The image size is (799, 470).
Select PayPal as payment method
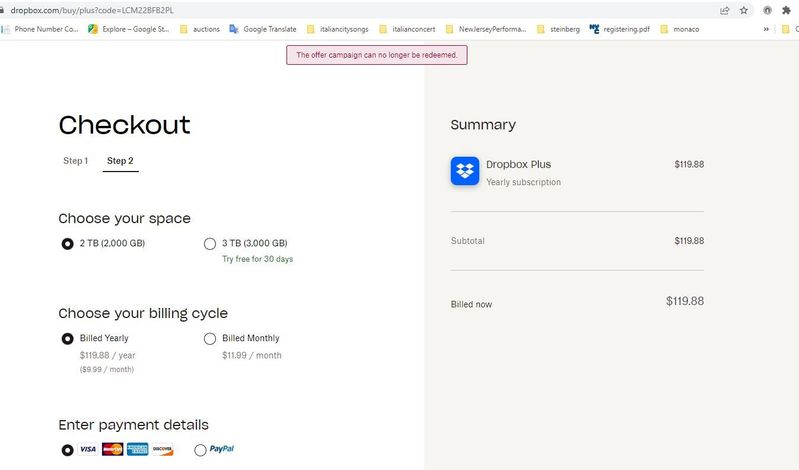(201, 450)
